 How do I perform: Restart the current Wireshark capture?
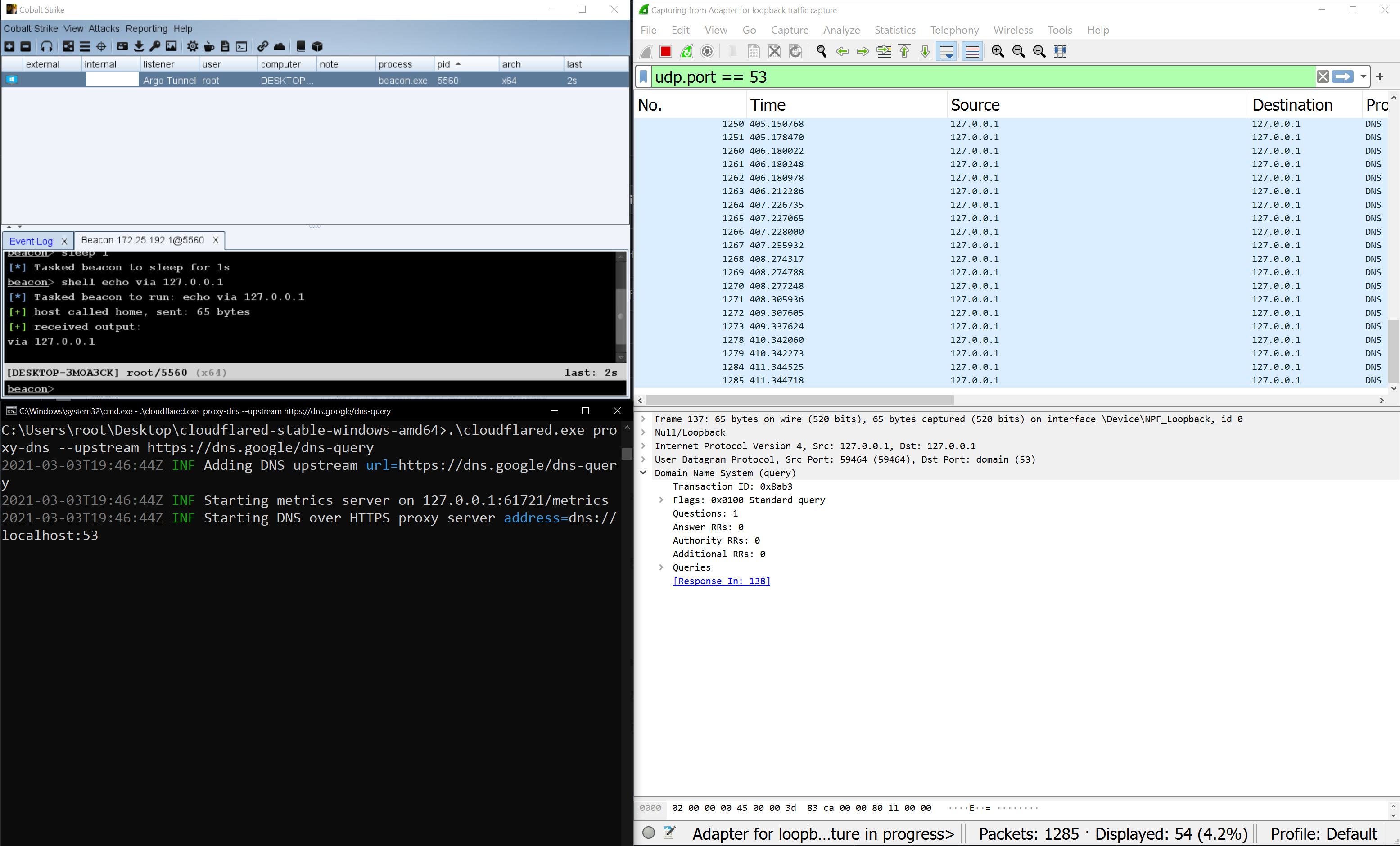pyautogui.click(x=686, y=52)
